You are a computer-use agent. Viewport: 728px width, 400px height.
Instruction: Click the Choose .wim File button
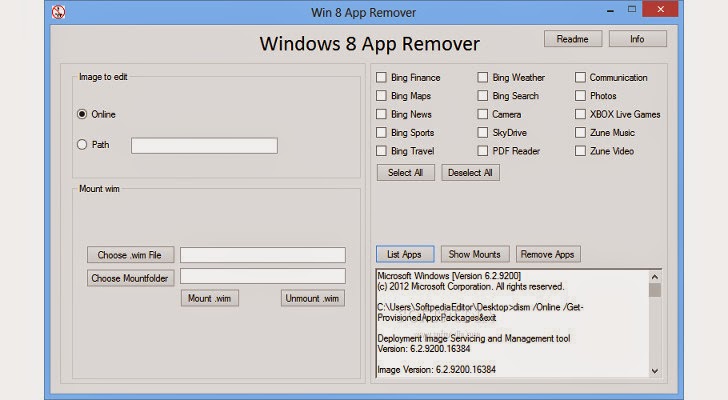(130, 255)
